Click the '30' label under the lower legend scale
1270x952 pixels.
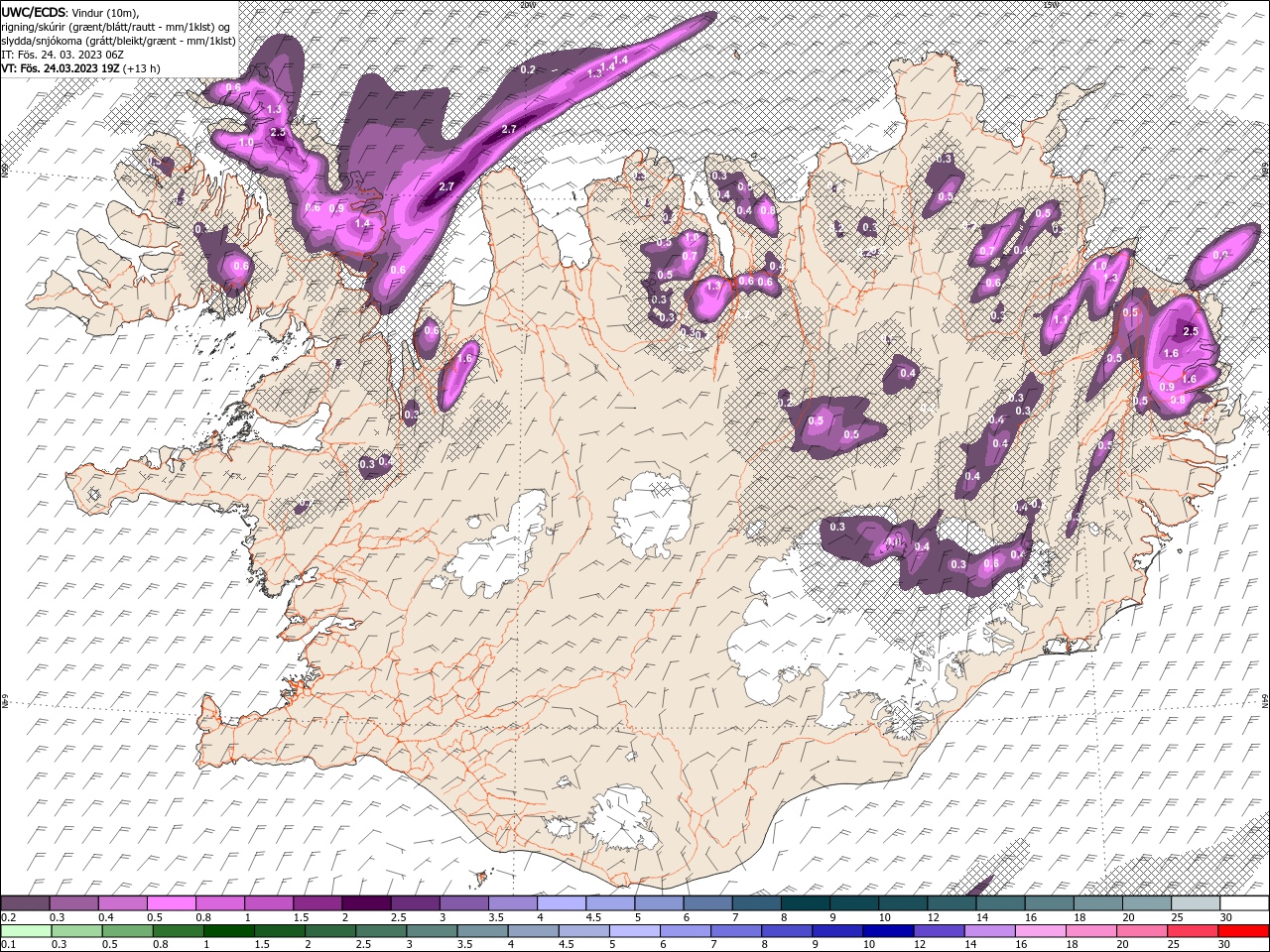(x=1225, y=945)
